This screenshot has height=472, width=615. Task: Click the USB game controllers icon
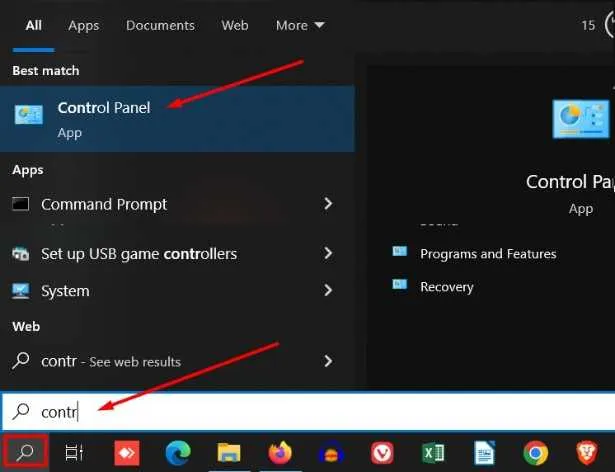coord(20,254)
